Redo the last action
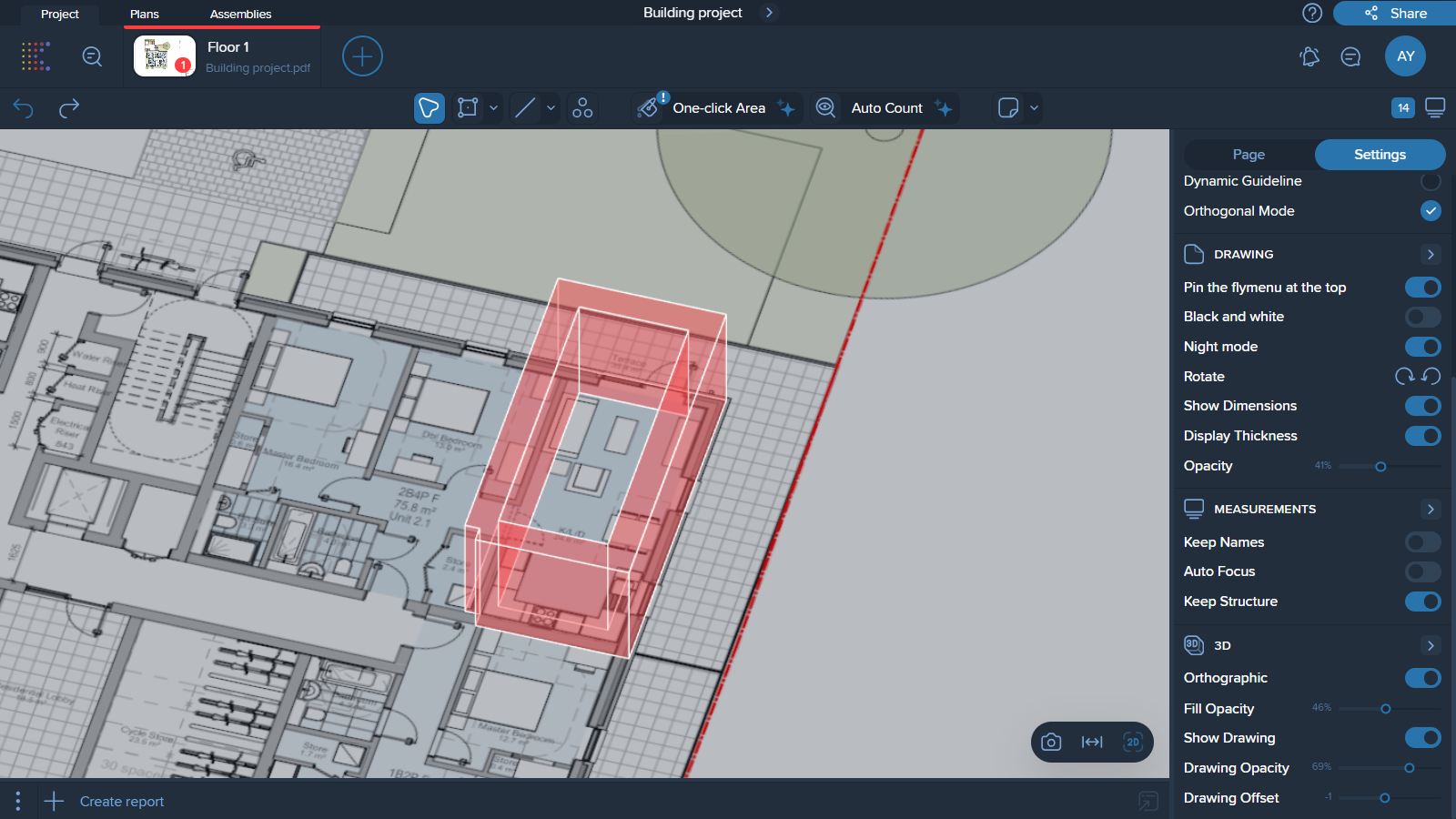The width and height of the screenshot is (1456, 819). tap(69, 108)
